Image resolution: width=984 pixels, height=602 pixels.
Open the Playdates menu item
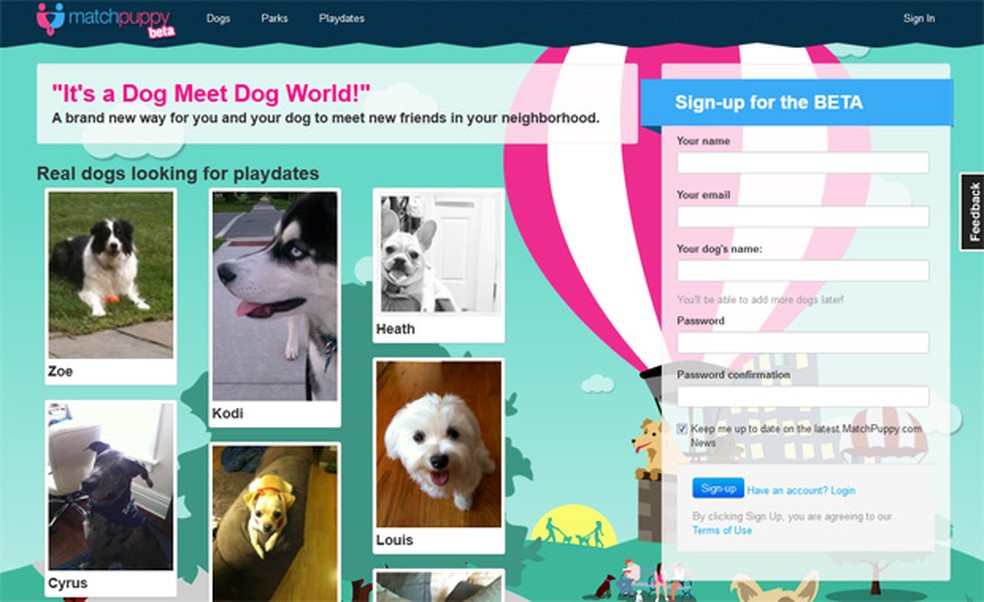341,18
